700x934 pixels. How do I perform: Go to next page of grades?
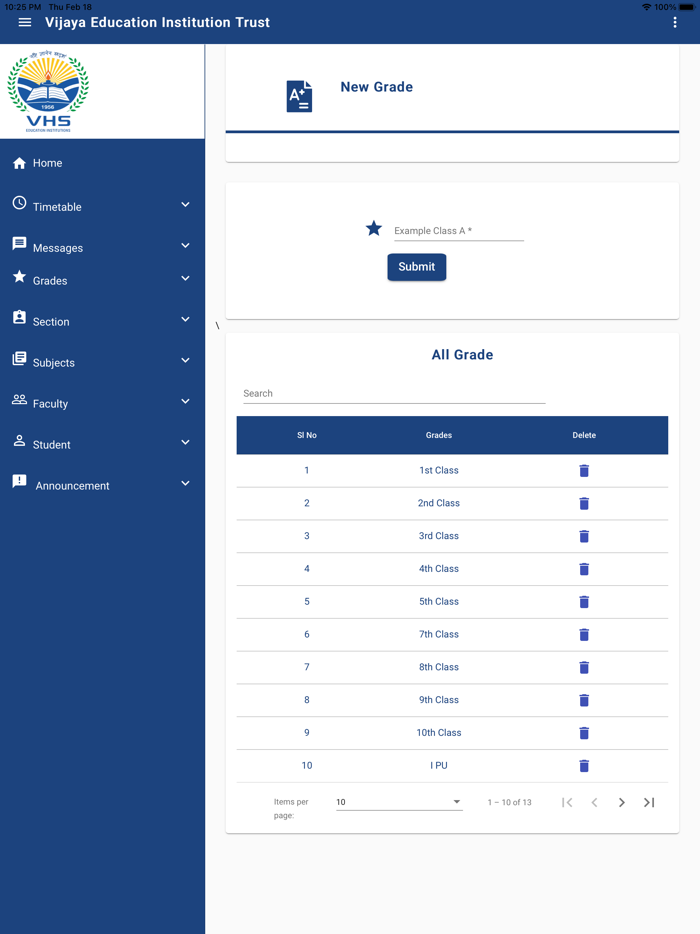621,802
